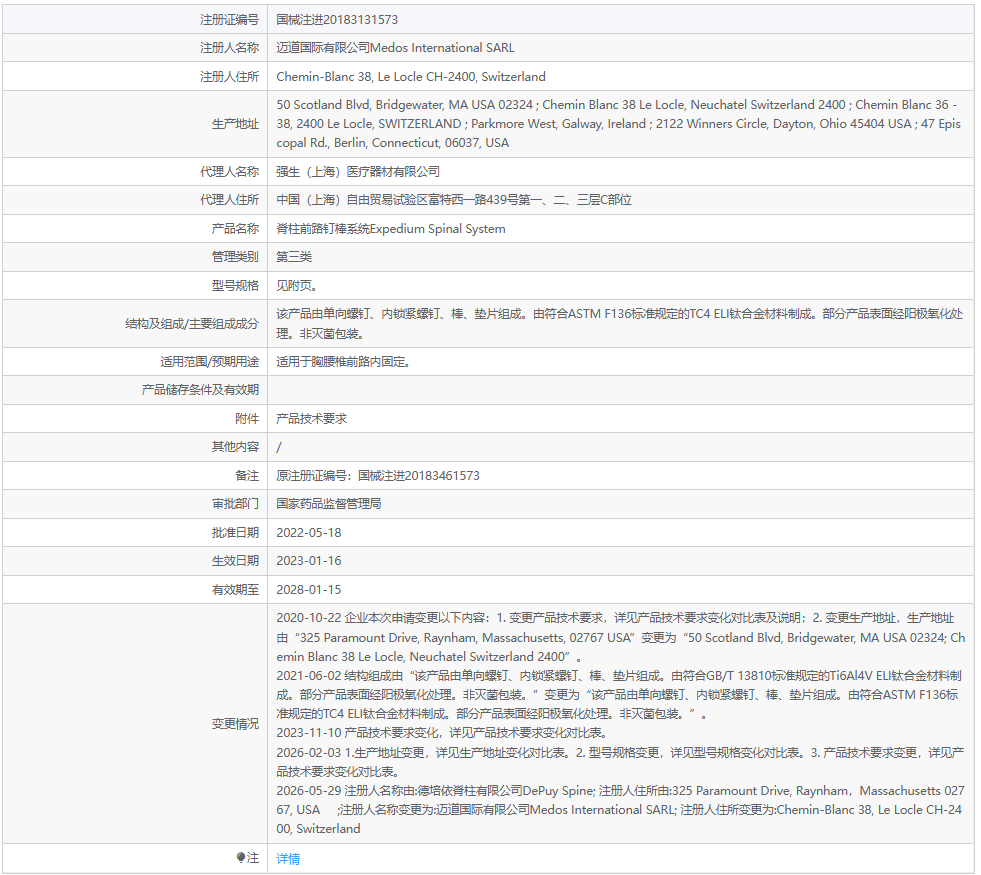Click the 注册人住所 label
Image resolution: width=981 pixels, height=875 pixels.
(x=229, y=76)
